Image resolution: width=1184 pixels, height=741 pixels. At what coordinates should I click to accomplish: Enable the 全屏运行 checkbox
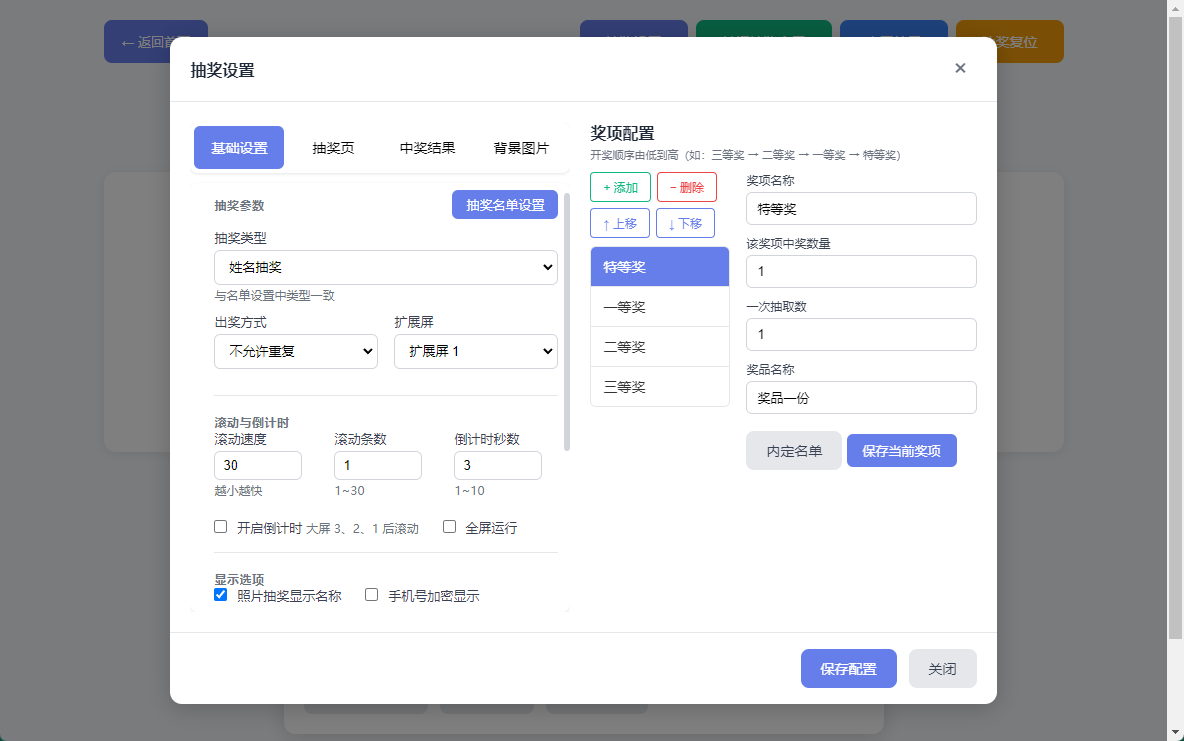449,526
